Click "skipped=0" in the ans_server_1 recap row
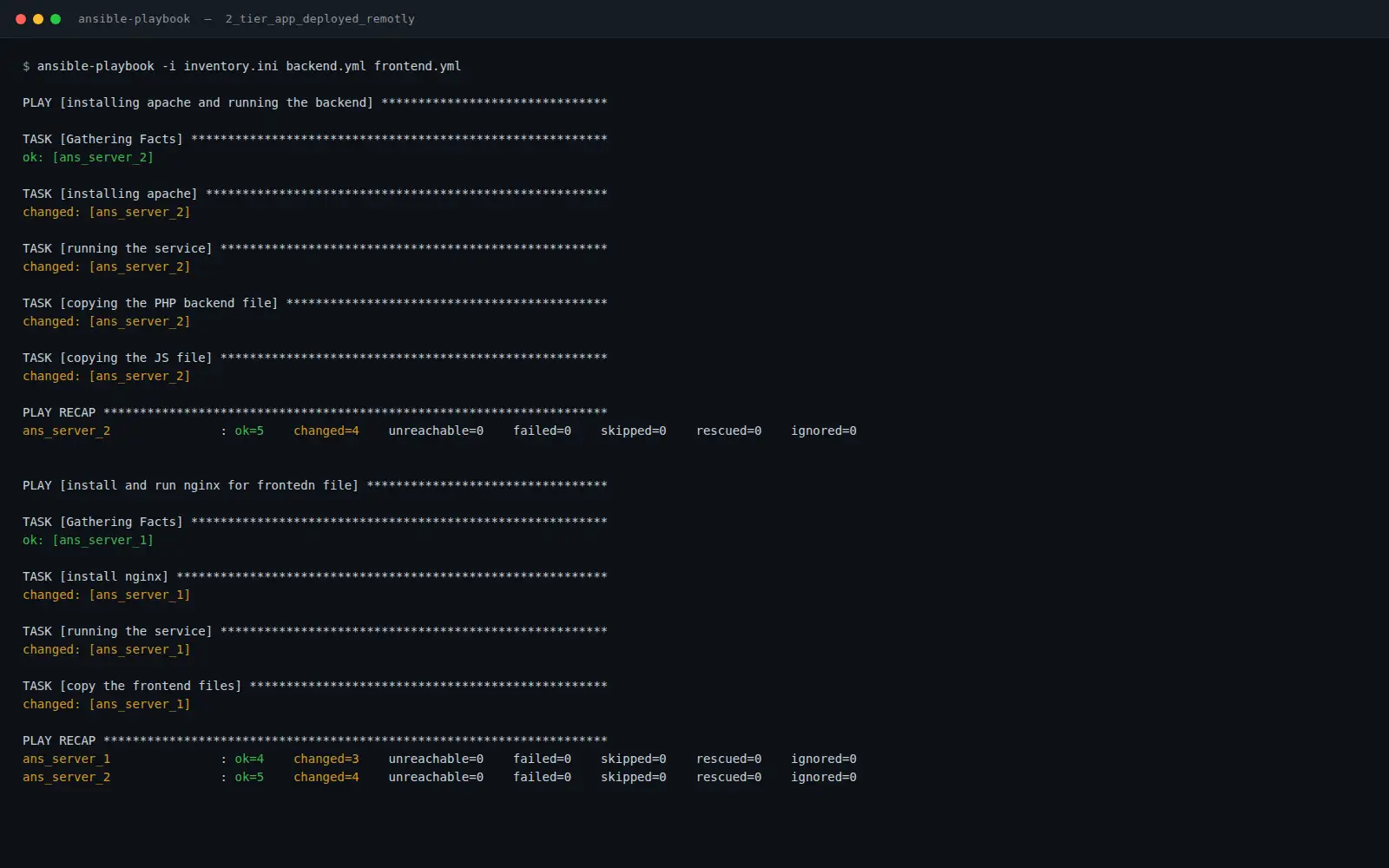Viewport: 1389px width, 868px height. 634,759
